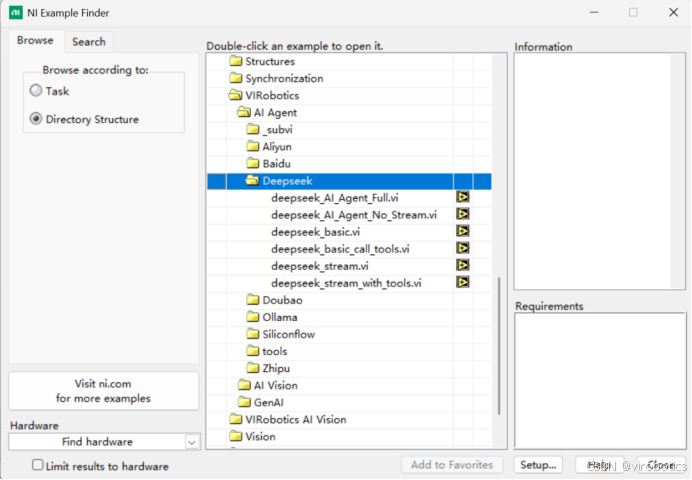The image size is (692, 480).
Task: Click the Aliyun folder icon
Action: click(253, 146)
